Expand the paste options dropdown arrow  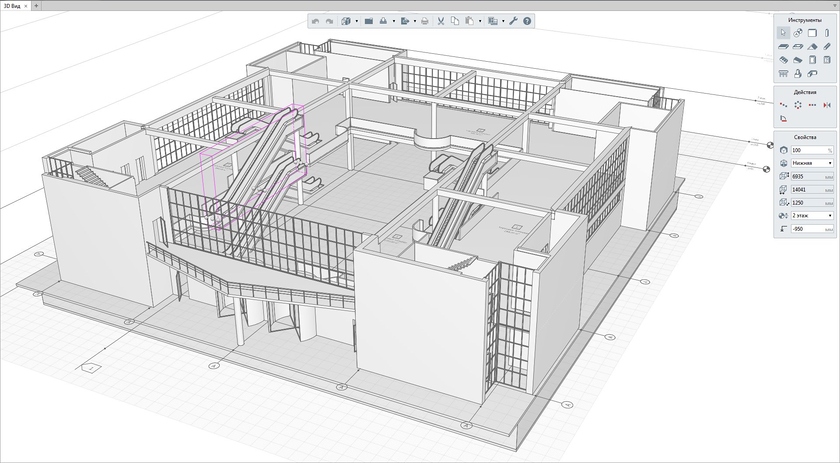tap(480, 20)
